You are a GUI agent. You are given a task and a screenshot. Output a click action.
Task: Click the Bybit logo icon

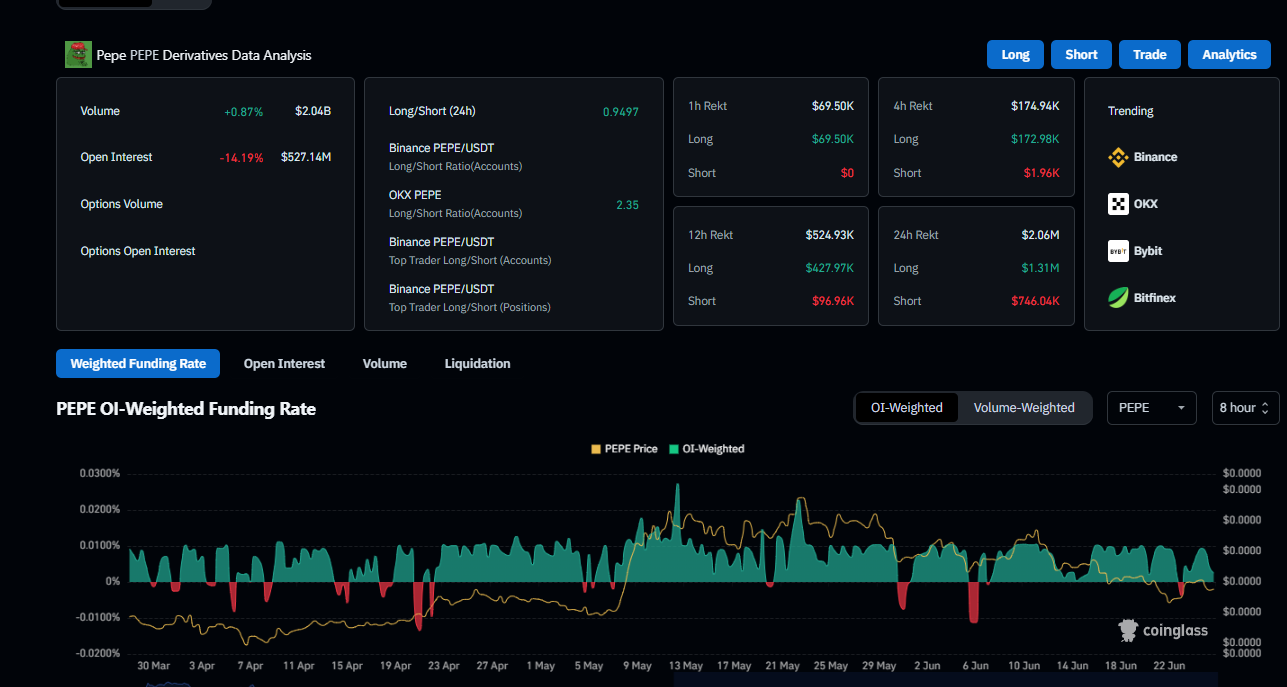point(1118,251)
